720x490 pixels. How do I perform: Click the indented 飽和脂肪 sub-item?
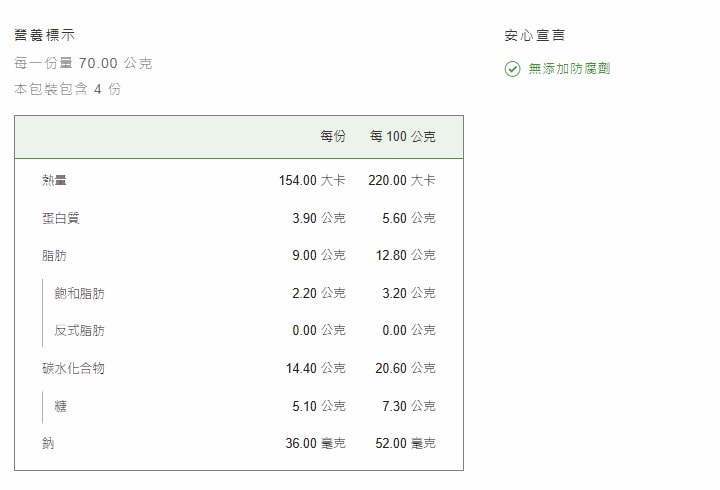(x=79, y=294)
